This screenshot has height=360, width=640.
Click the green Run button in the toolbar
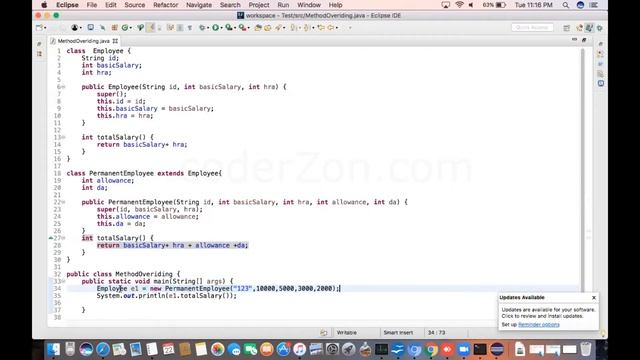[x=216, y=28]
